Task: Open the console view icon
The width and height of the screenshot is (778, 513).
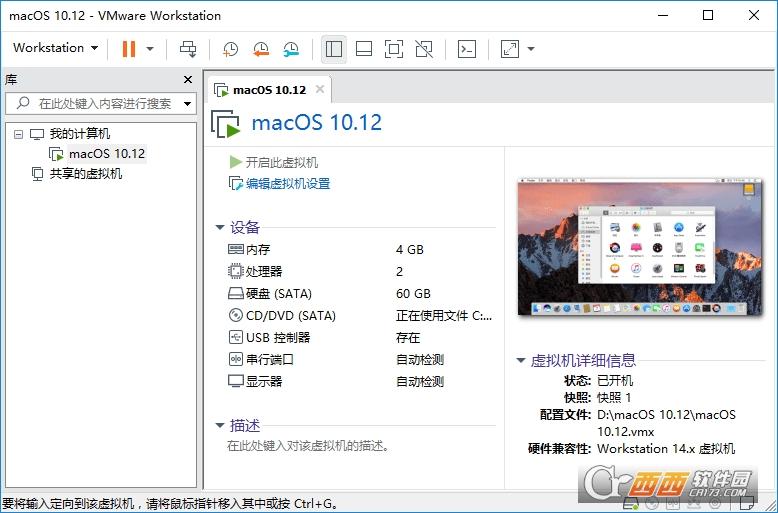Action: click(x=467, y=49)
